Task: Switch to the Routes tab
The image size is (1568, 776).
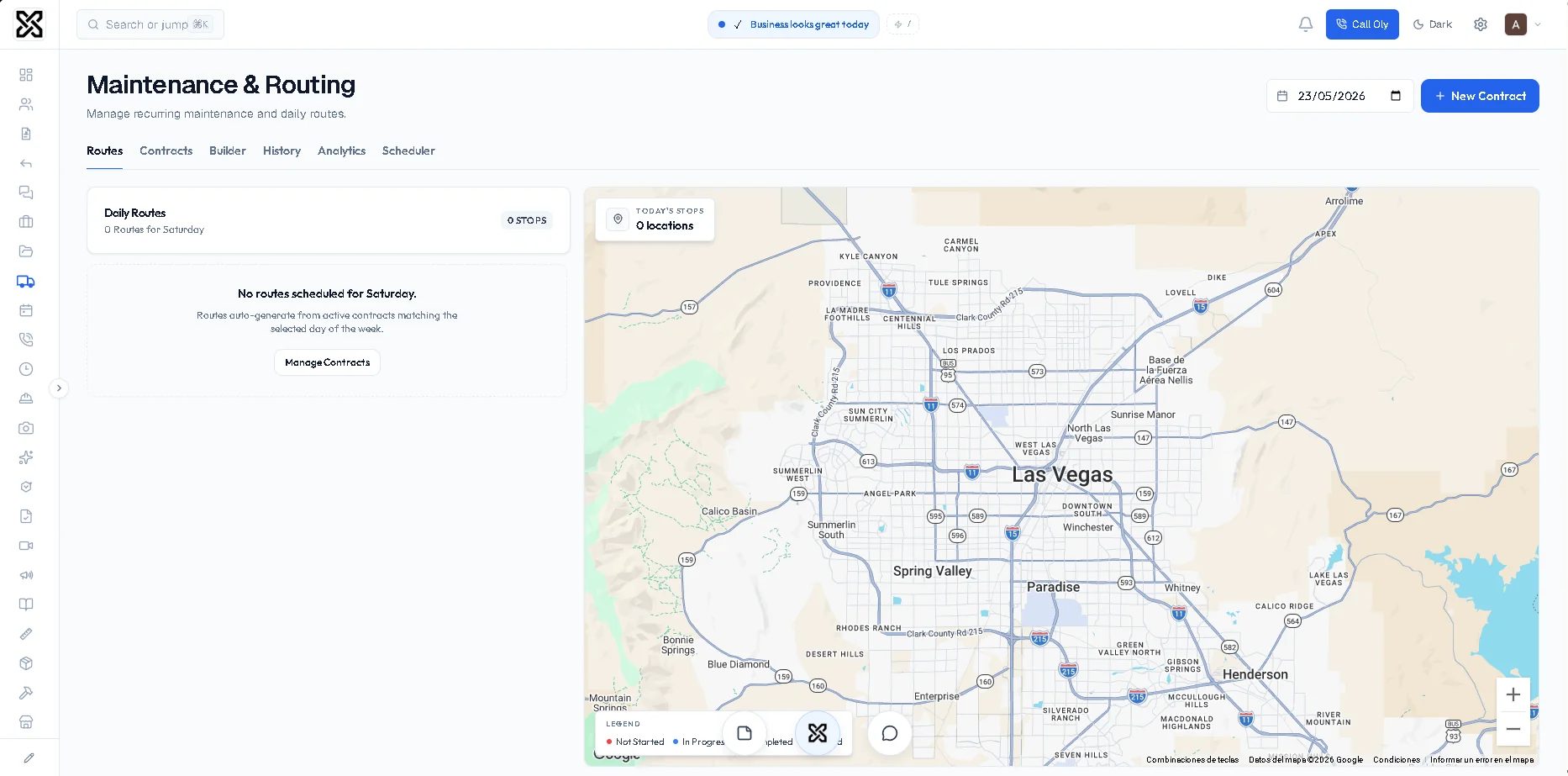Action: pos(105,150)
